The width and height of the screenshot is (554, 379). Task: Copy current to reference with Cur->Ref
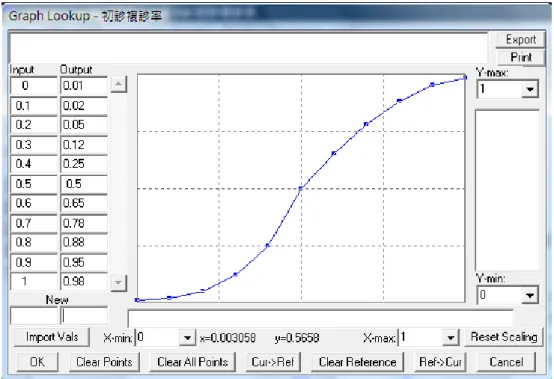tap(273, 362)
